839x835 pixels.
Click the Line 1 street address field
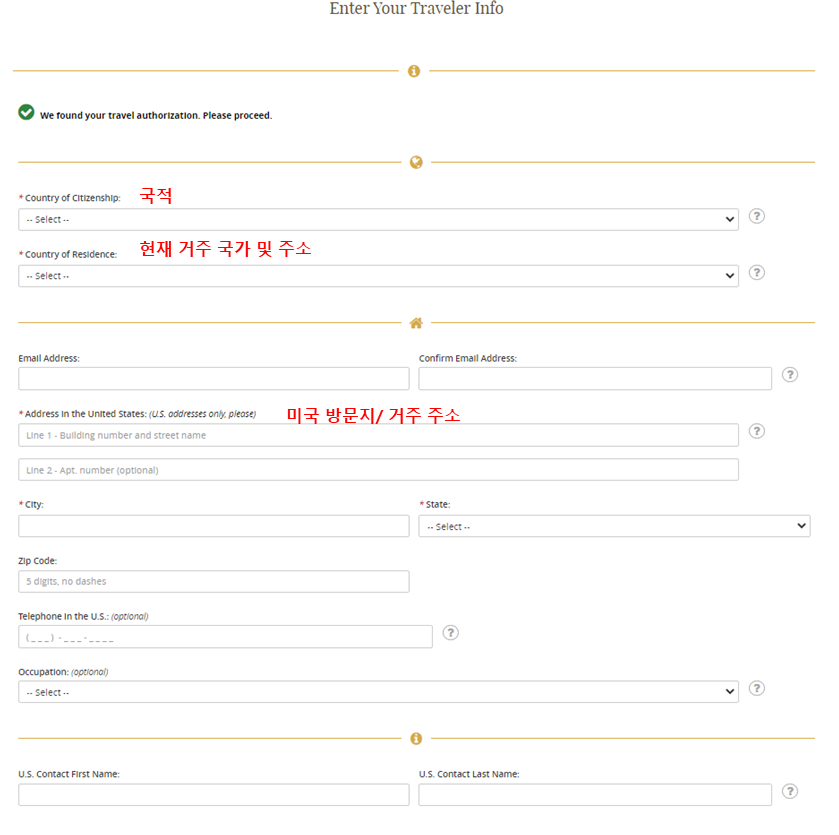coord(378,435)
